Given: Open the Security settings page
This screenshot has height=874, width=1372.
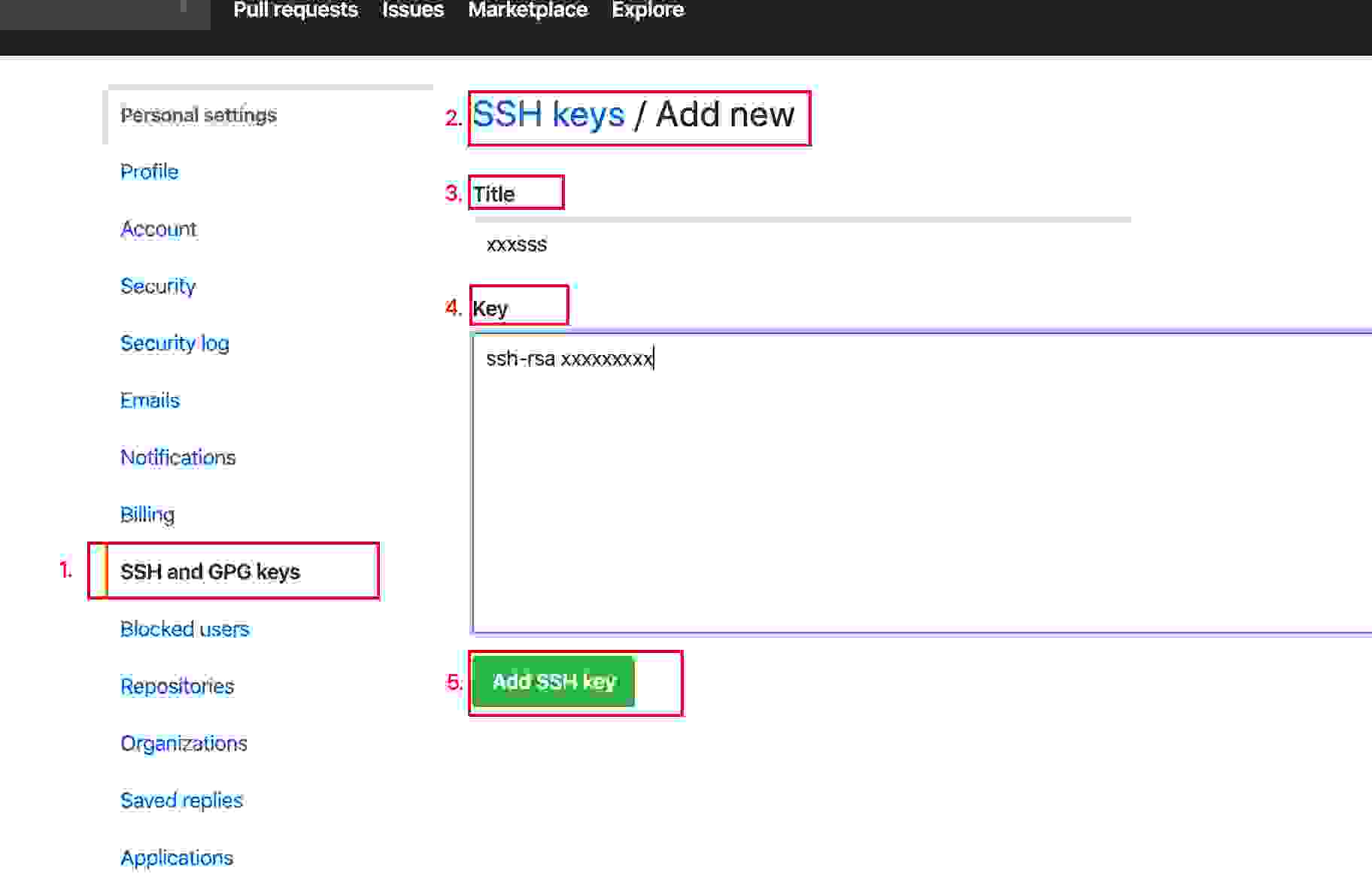Looking at the screenshot, I should tap(158, 286).
